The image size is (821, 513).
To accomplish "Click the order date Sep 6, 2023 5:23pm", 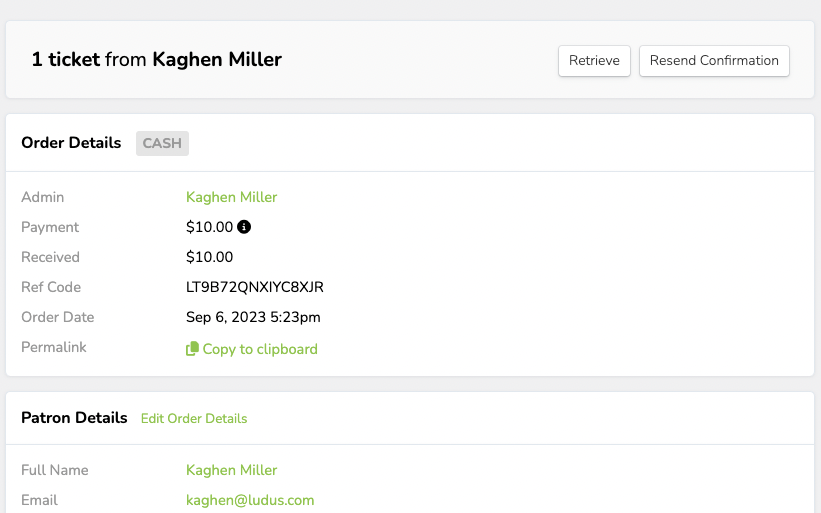I will pyautogui.click(x=253, y=317).
